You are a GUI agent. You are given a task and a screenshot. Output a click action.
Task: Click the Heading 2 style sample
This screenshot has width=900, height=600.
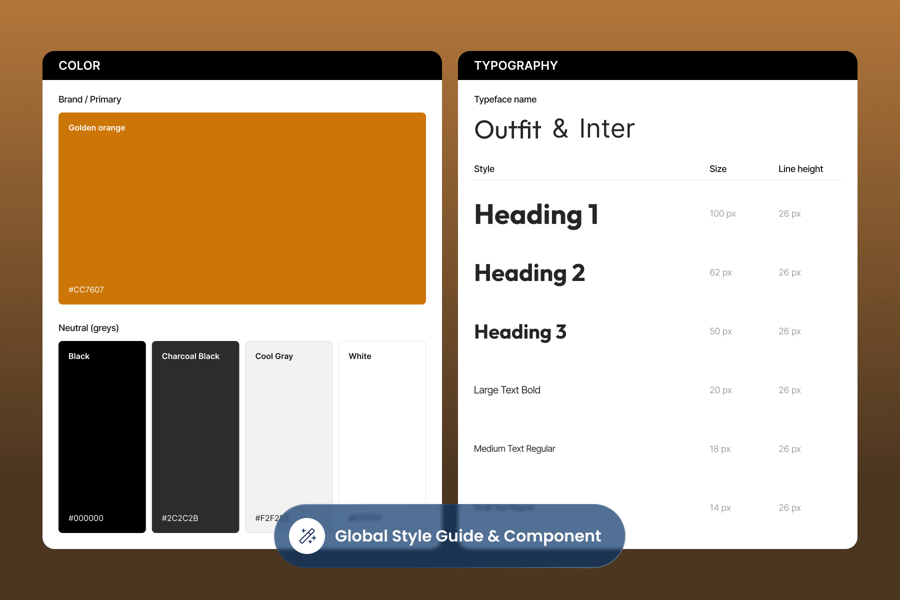pyautogui.click(x=529, y=273)
